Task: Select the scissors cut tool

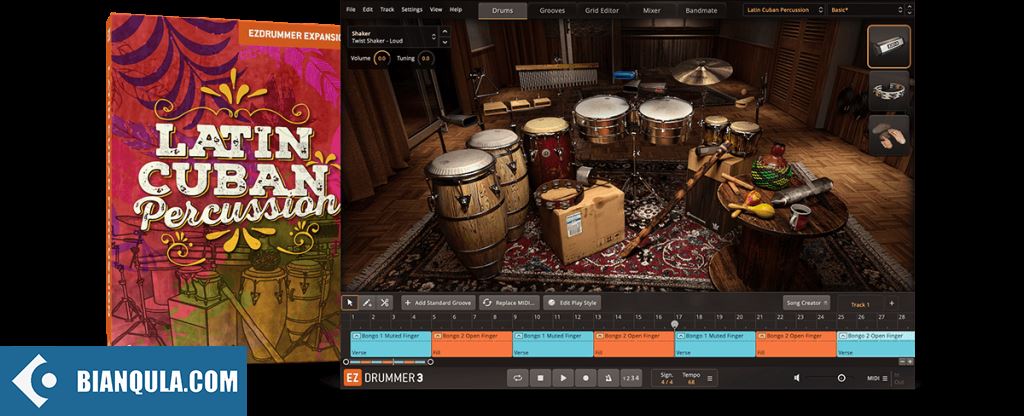Action: click(x=385, y=303)
